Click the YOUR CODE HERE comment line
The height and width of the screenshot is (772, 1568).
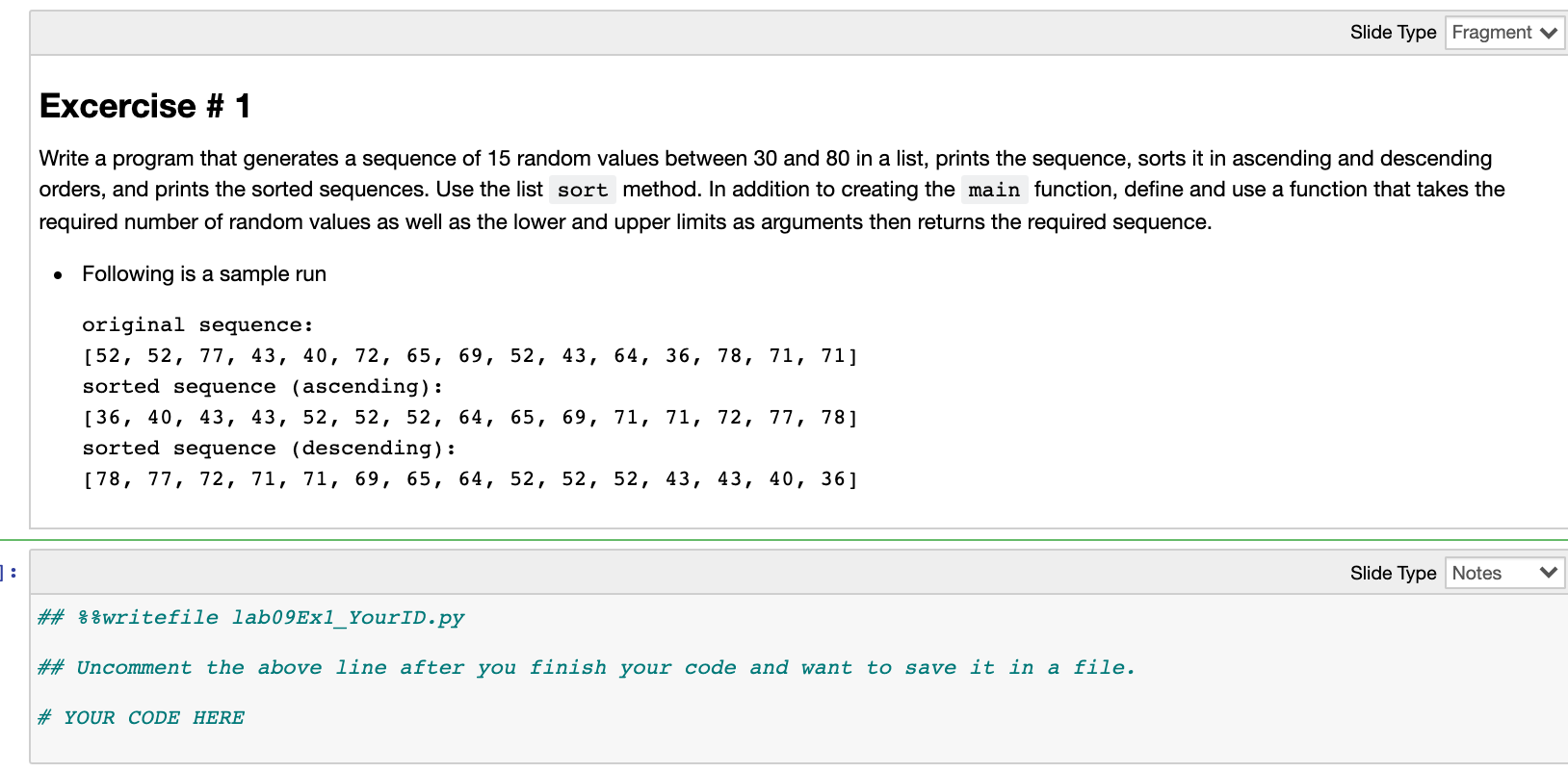[141, 717]
